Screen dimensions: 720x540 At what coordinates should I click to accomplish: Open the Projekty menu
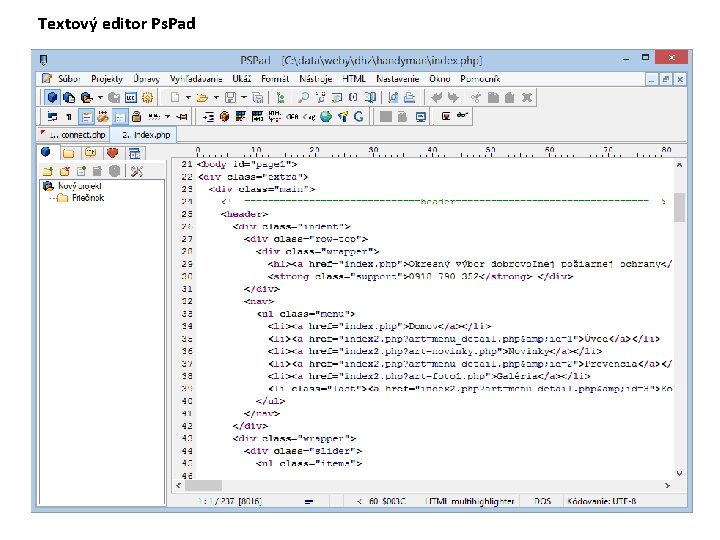pos(107,79)
